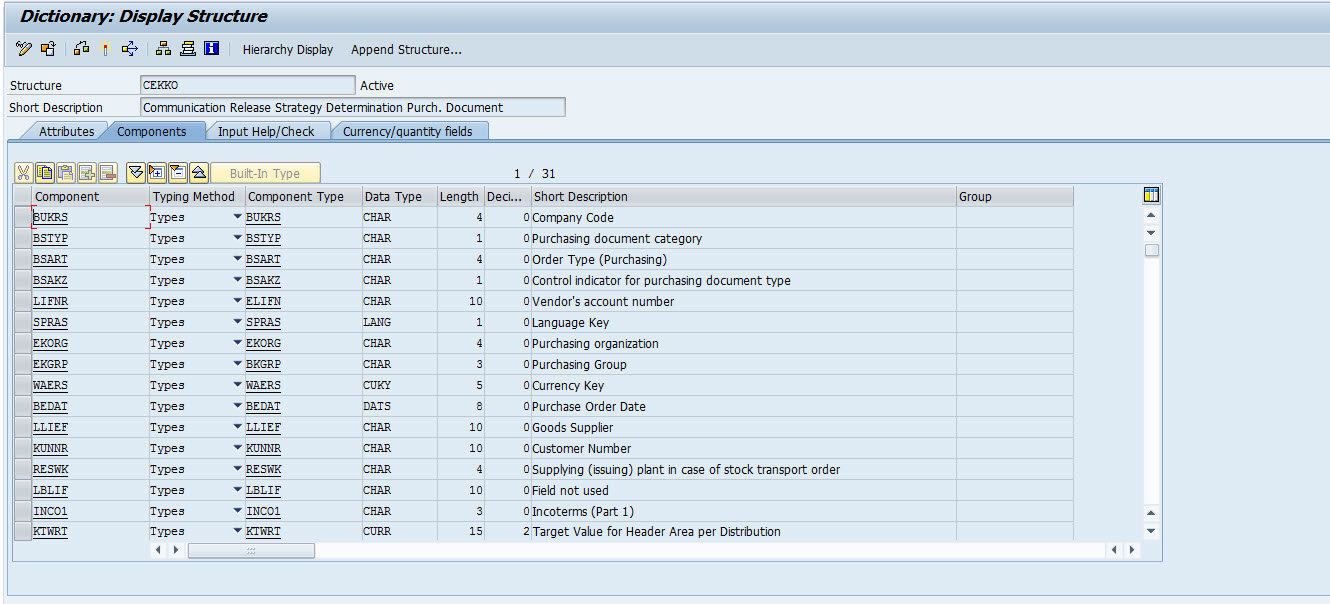Screen dimensions: 1330x604
Task: Click the Short Description column header
Action: click(743, 196)
